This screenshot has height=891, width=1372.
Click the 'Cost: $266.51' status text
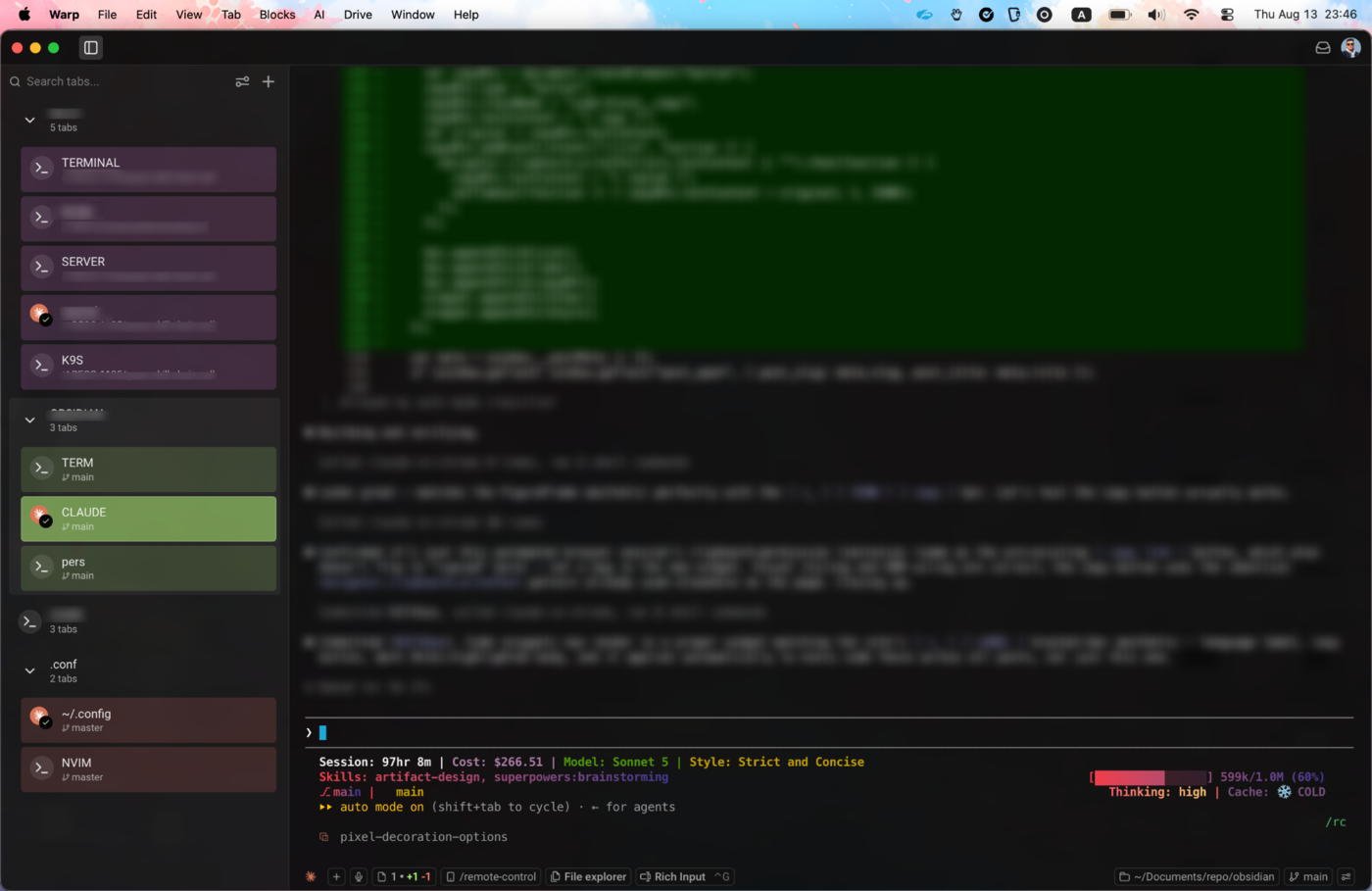[497, 762]
